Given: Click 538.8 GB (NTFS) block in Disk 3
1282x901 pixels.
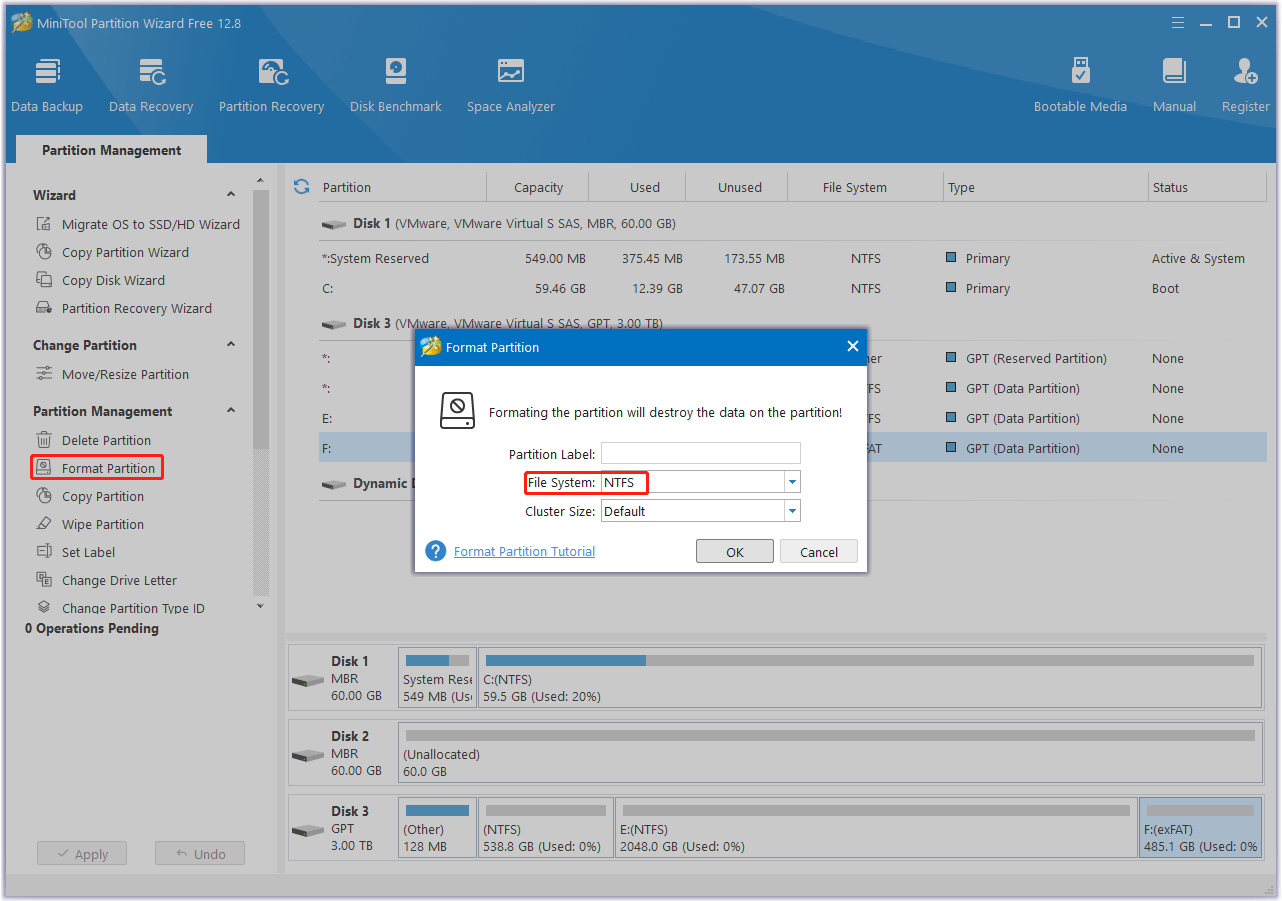Looking at the screenshot, I should [x=546, y=828].
